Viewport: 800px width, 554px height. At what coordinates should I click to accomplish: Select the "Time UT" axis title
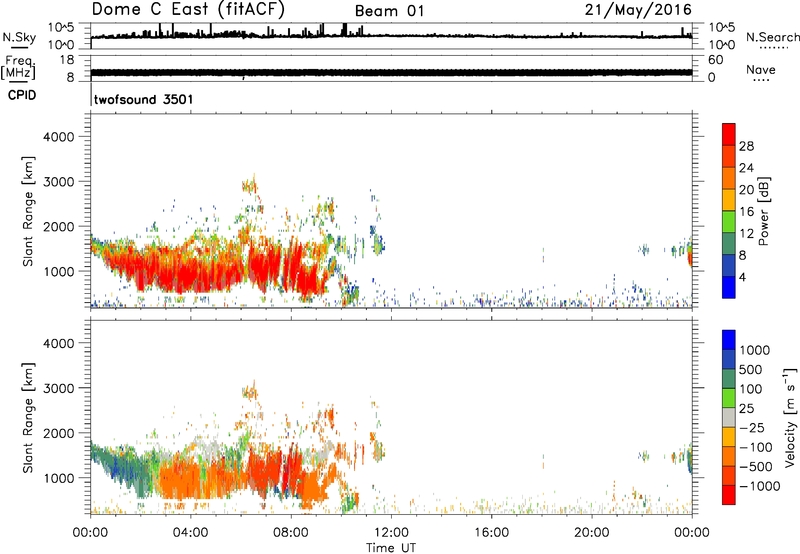[x=391, y=548]
